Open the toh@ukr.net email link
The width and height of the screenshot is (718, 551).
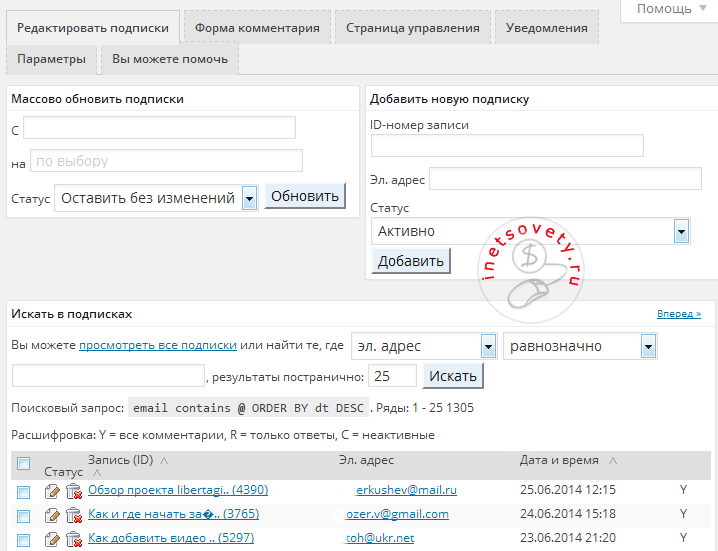tap(379, 538)
